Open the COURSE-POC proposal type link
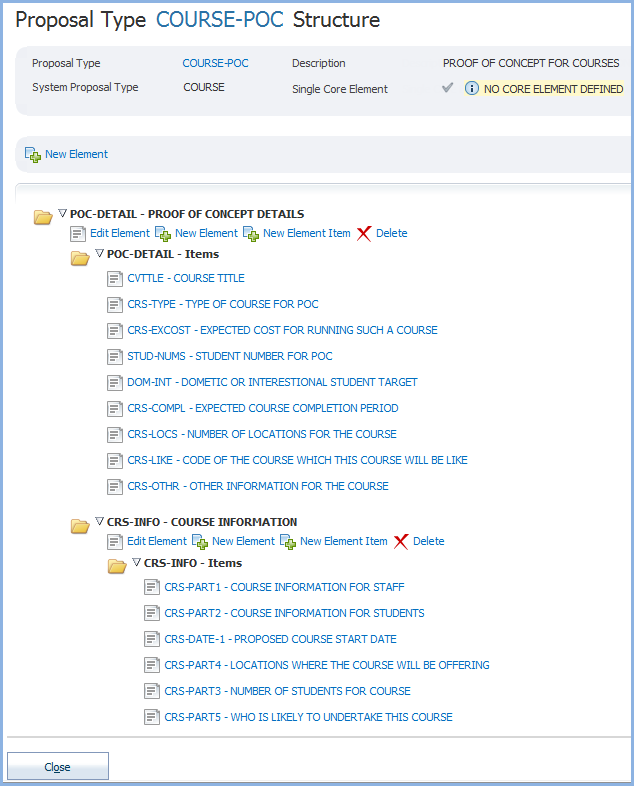The width and height of the screenshot is (634, 786). click(215, 63)
